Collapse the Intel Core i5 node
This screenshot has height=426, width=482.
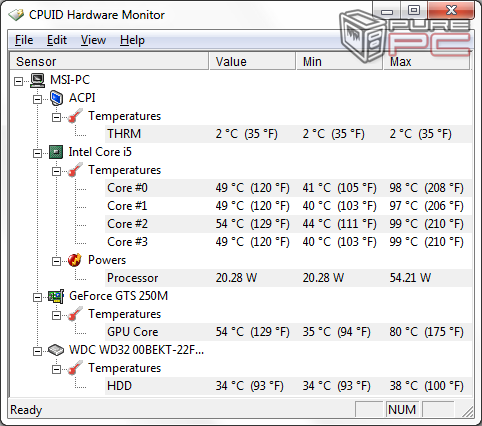37,153
